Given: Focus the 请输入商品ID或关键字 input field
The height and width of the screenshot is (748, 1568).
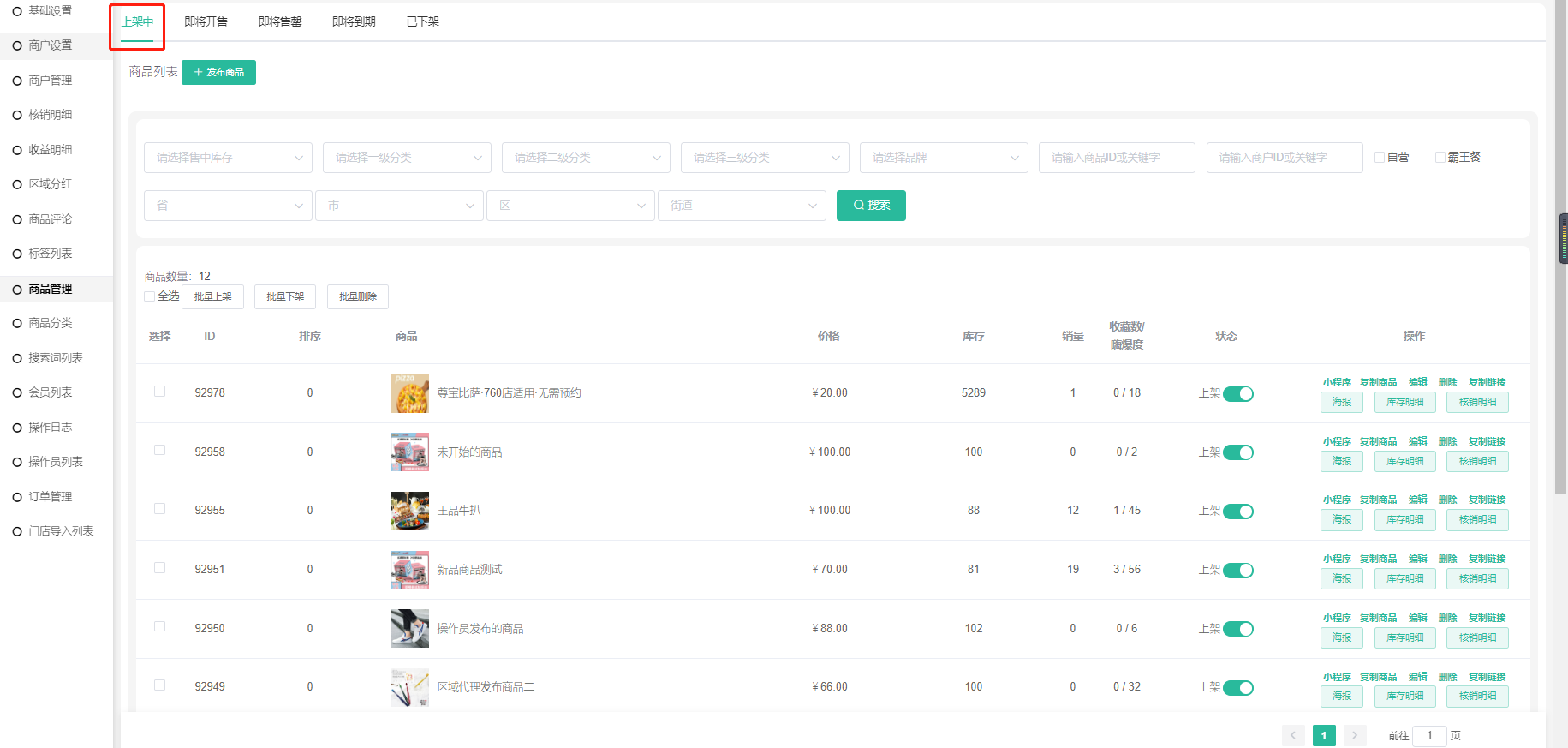Looking at the screenshot, I should (1116, 158).
